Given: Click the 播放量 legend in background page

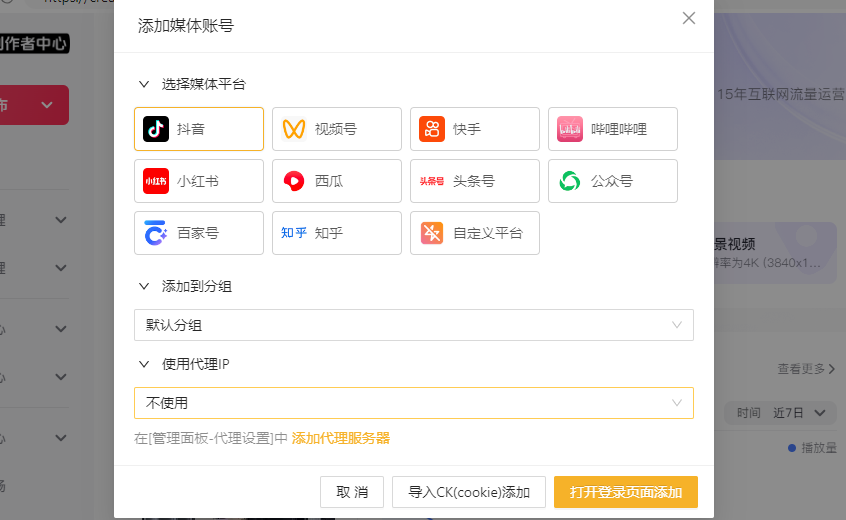Looking at the screenshot, I should pos(813,448).
